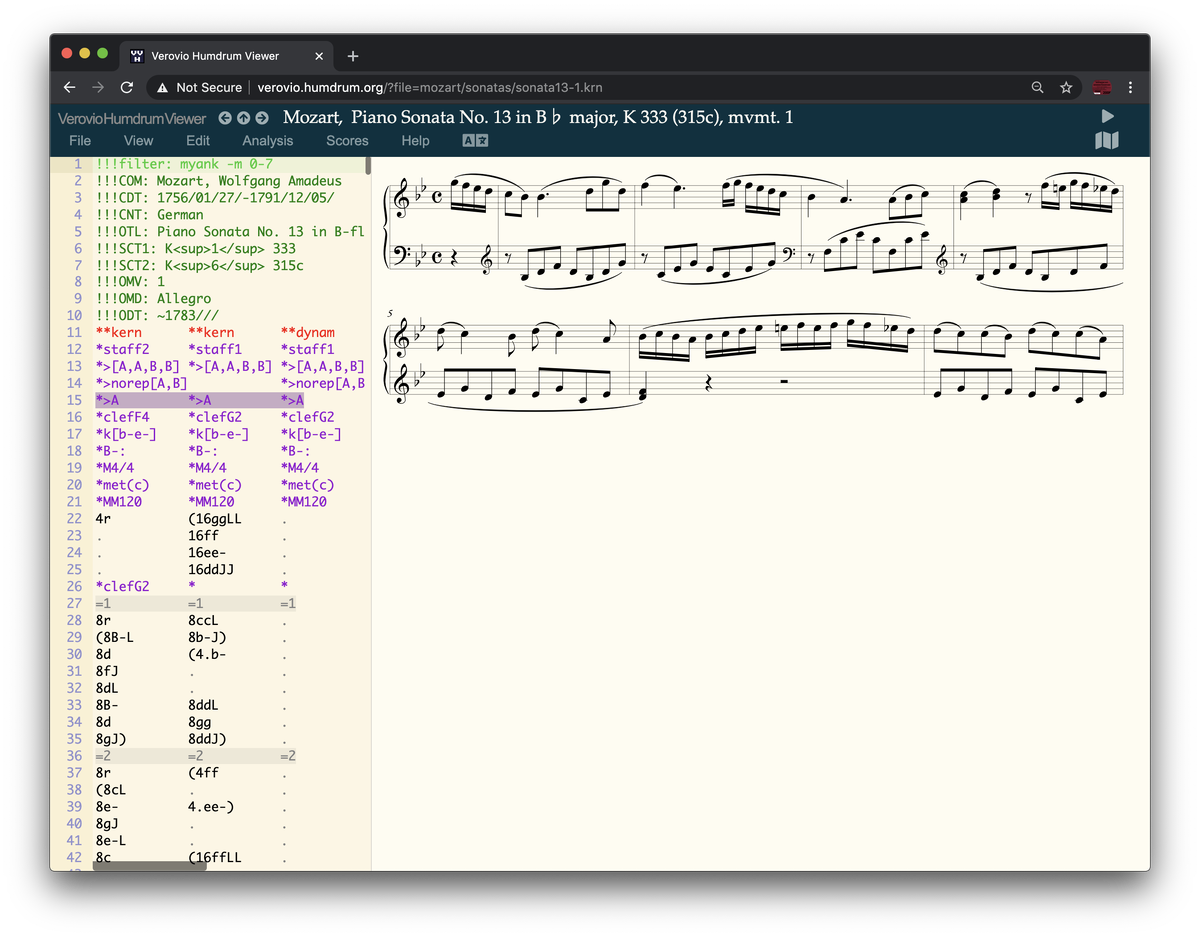The width and height of the screenshot is (1200, 937).
Task: Expand the Analysis menu
Action: pos(267,141)
